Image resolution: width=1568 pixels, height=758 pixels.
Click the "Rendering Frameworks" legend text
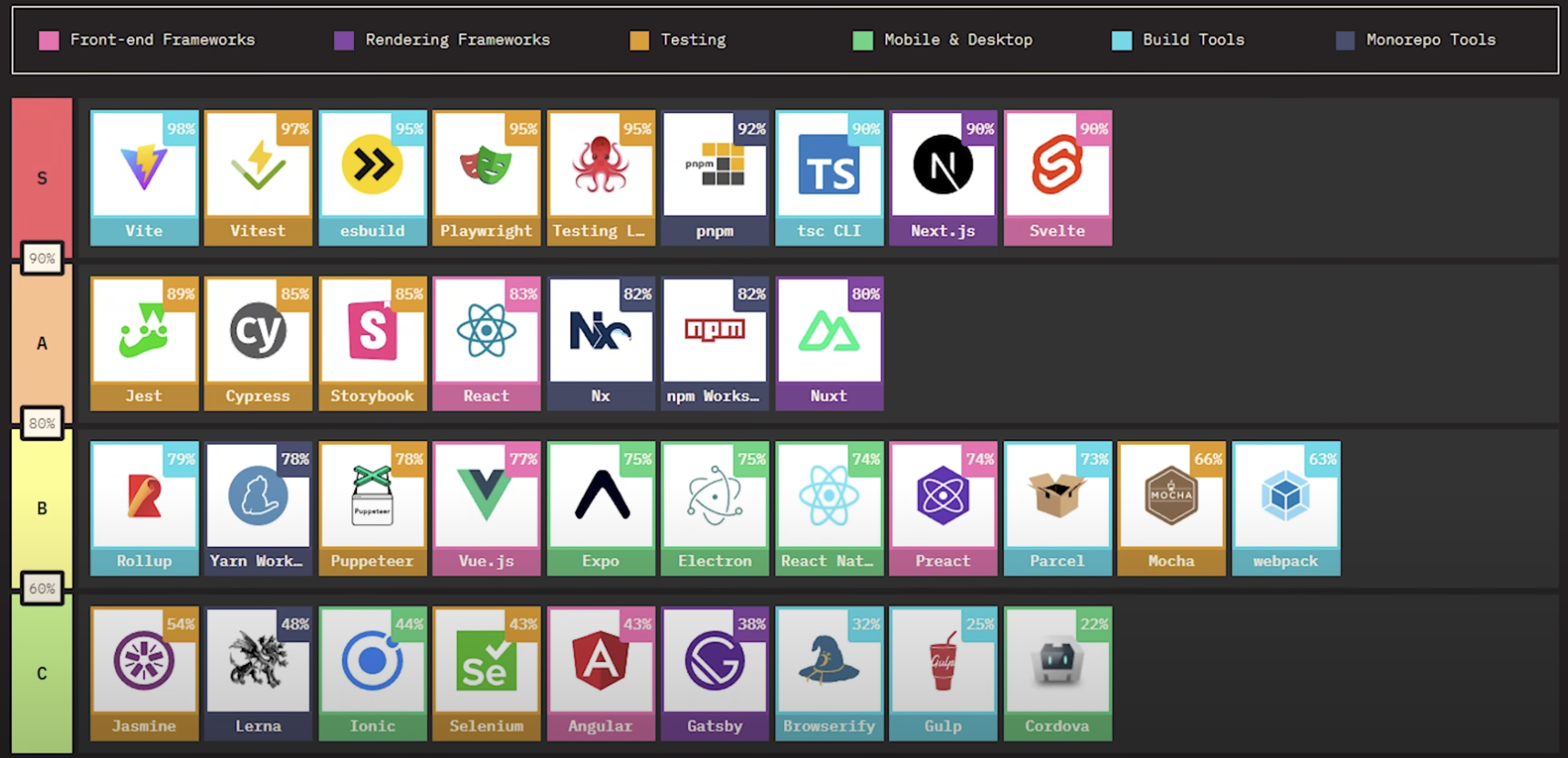click(457, 40)
